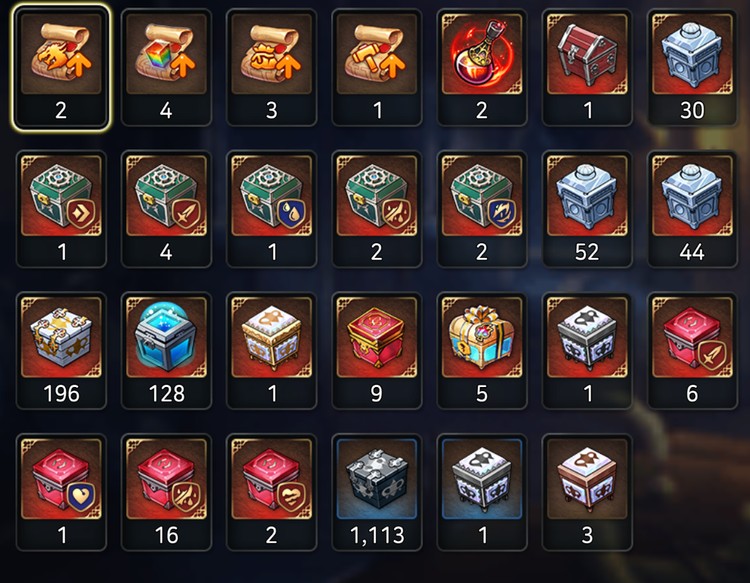Choose the hammer scroll item

[377, 67]
